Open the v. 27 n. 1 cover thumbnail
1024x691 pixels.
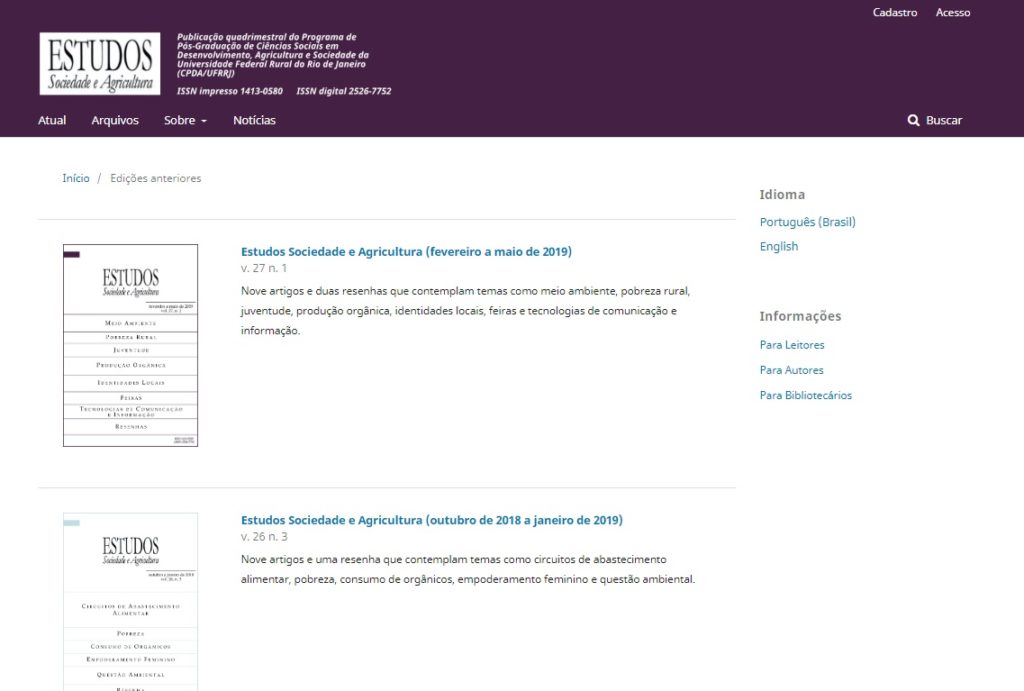pyautogui.click(x=130, y=345)
